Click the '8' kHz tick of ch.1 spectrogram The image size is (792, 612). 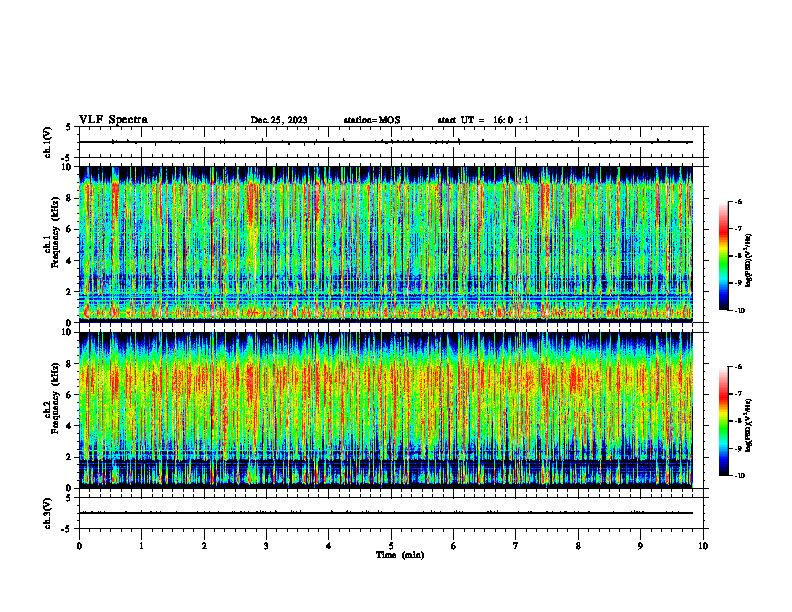pos(70,198)
